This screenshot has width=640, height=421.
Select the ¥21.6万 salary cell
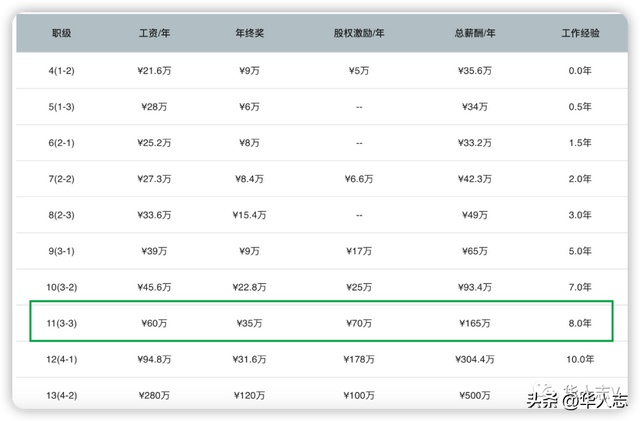[x=154, y=71]
